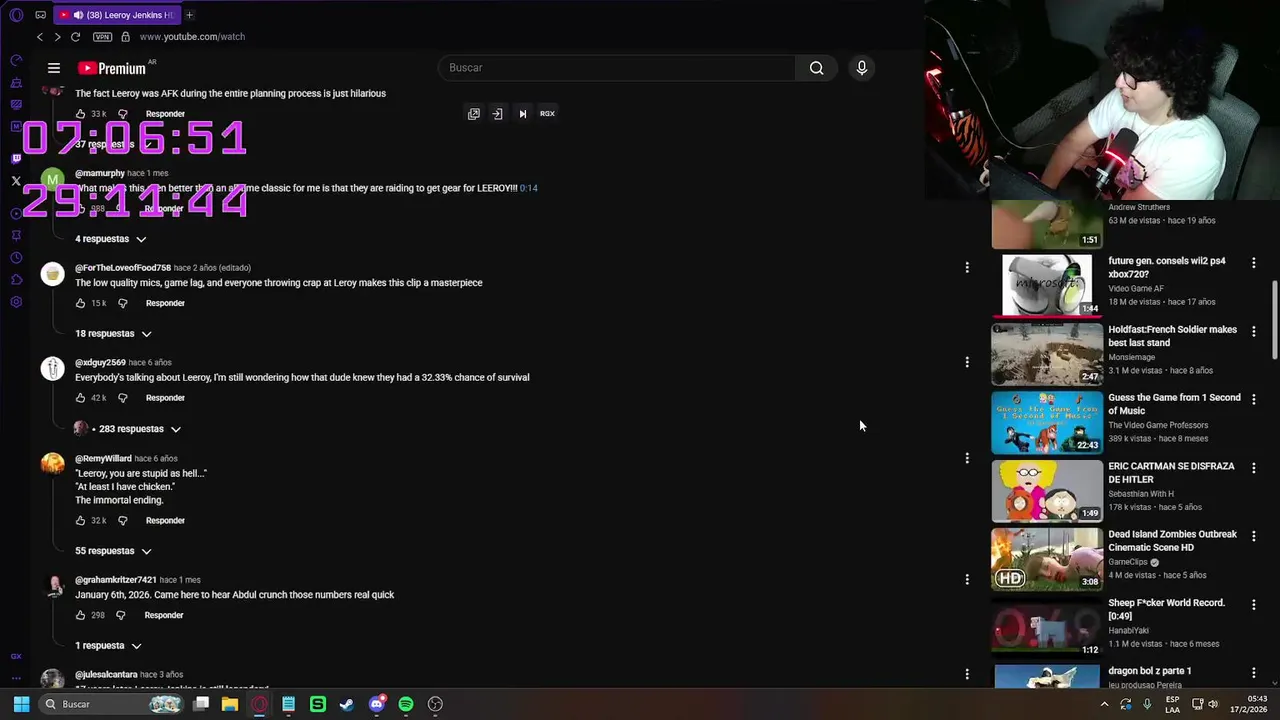Screen dimensions: 1280x720
Task: Go back with browser back arrow
Action: click(x=40, y=37)
